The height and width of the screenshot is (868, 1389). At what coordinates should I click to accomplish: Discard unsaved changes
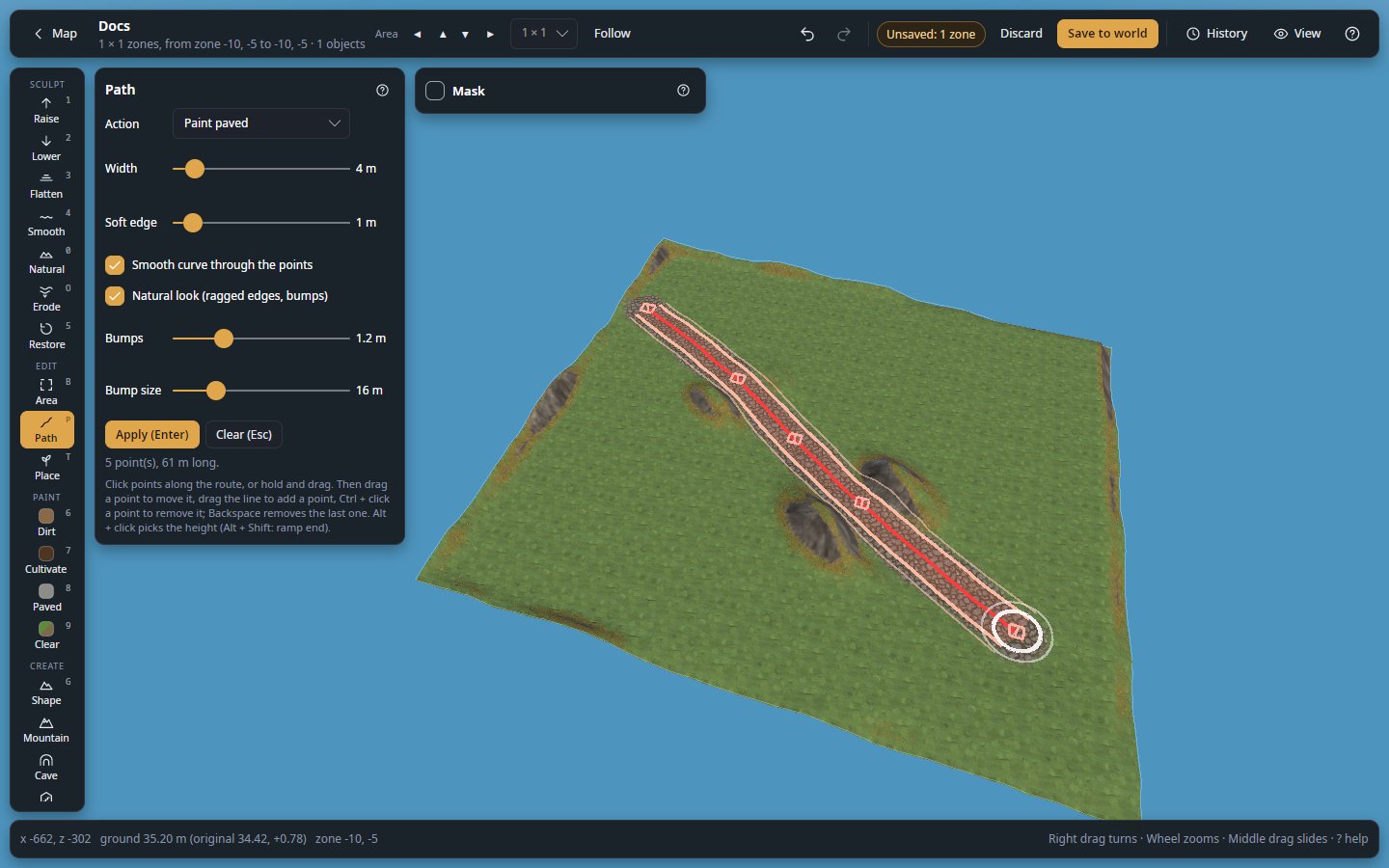1021,34
